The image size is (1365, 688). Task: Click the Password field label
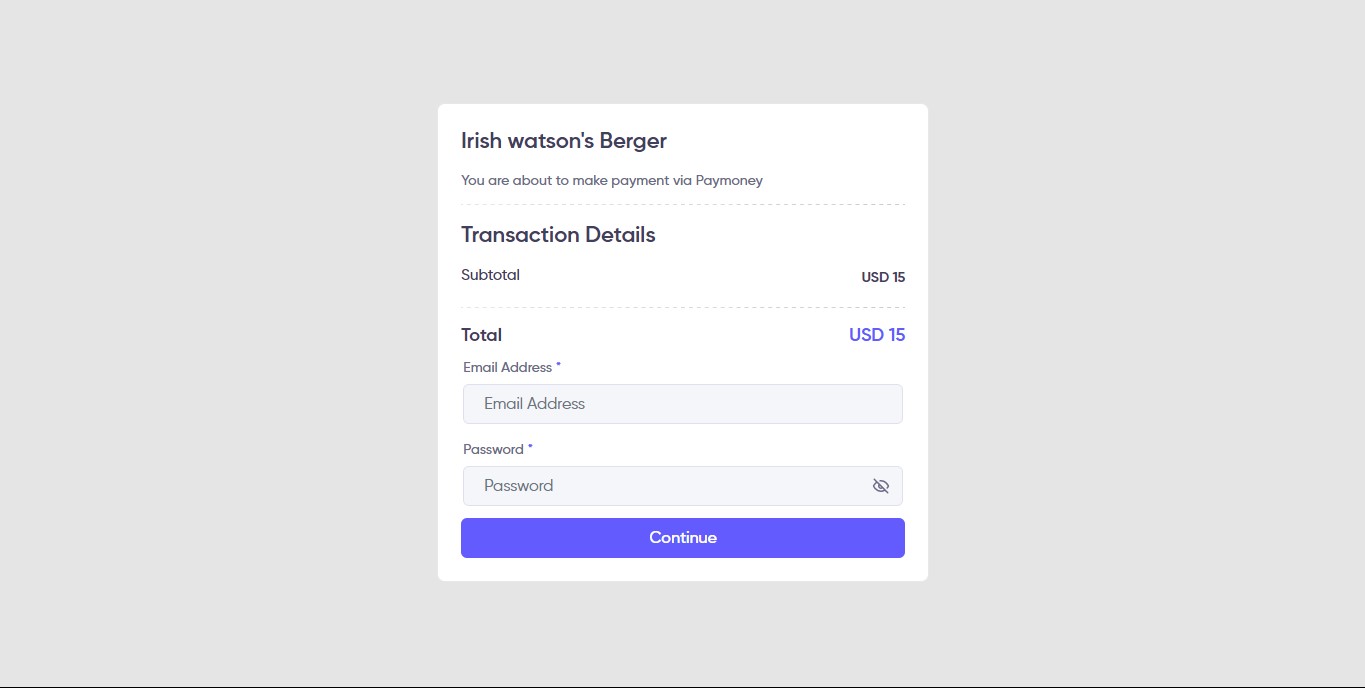pyautogui.click(x=493, y=449)
